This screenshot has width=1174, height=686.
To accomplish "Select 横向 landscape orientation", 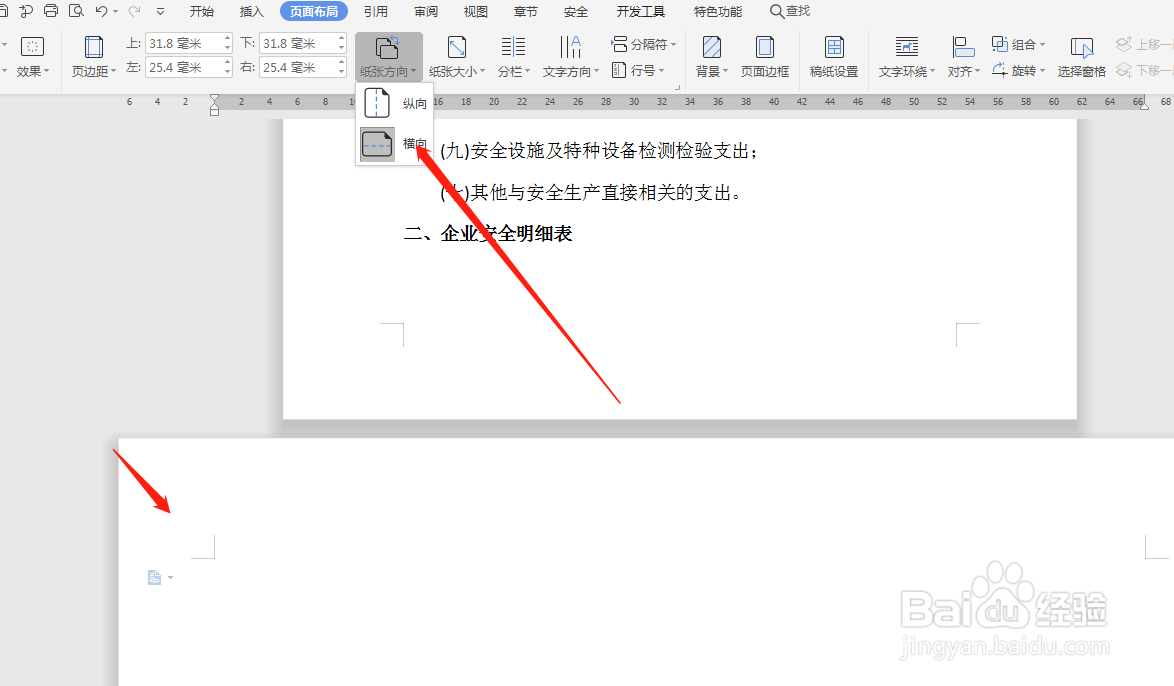I will (x=395, y=143).
